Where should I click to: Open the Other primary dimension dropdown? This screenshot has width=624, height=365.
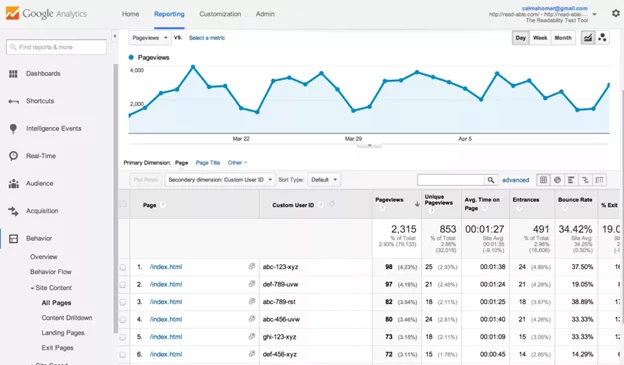click(237, 163)
